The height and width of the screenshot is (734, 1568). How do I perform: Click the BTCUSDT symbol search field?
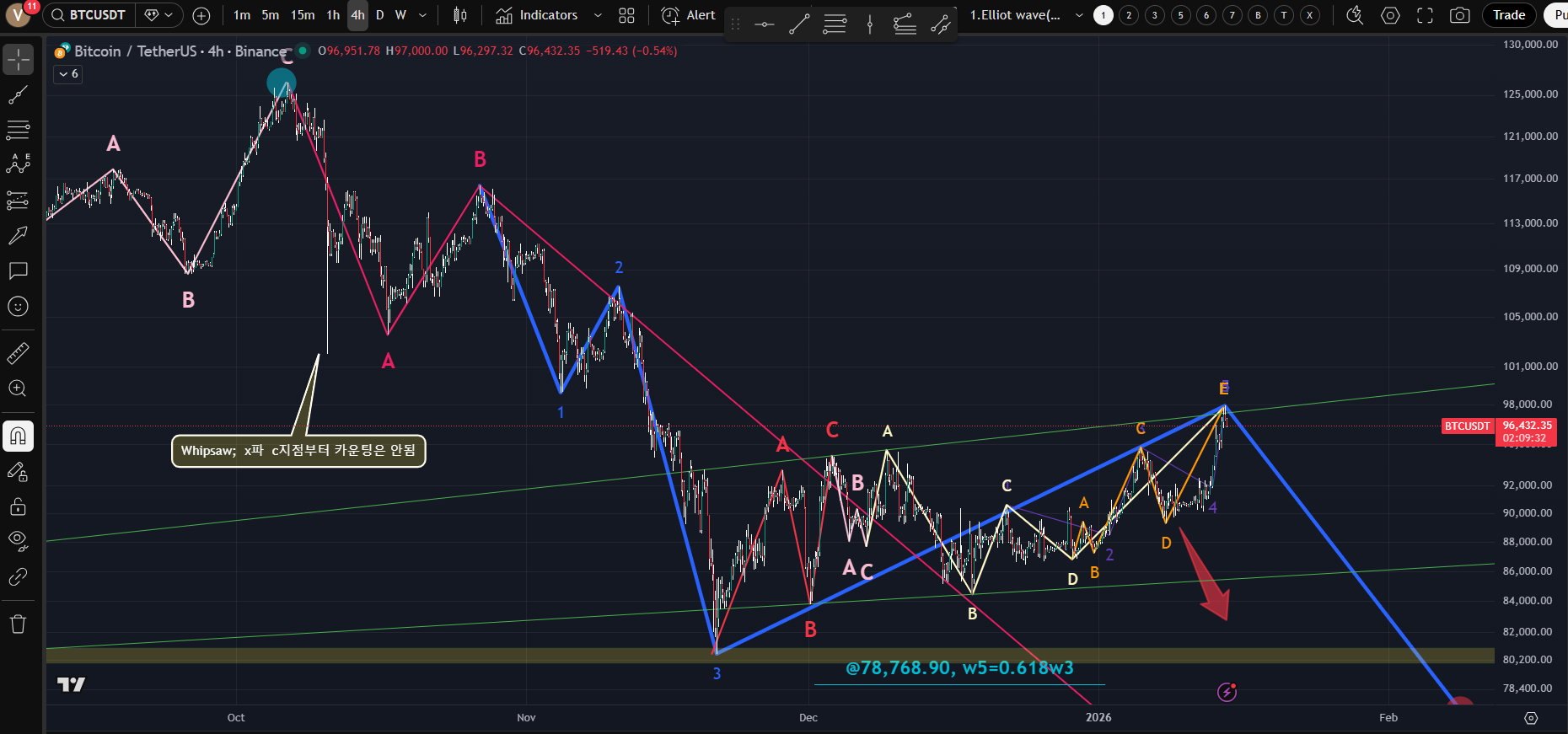click(x=89, y=15)
